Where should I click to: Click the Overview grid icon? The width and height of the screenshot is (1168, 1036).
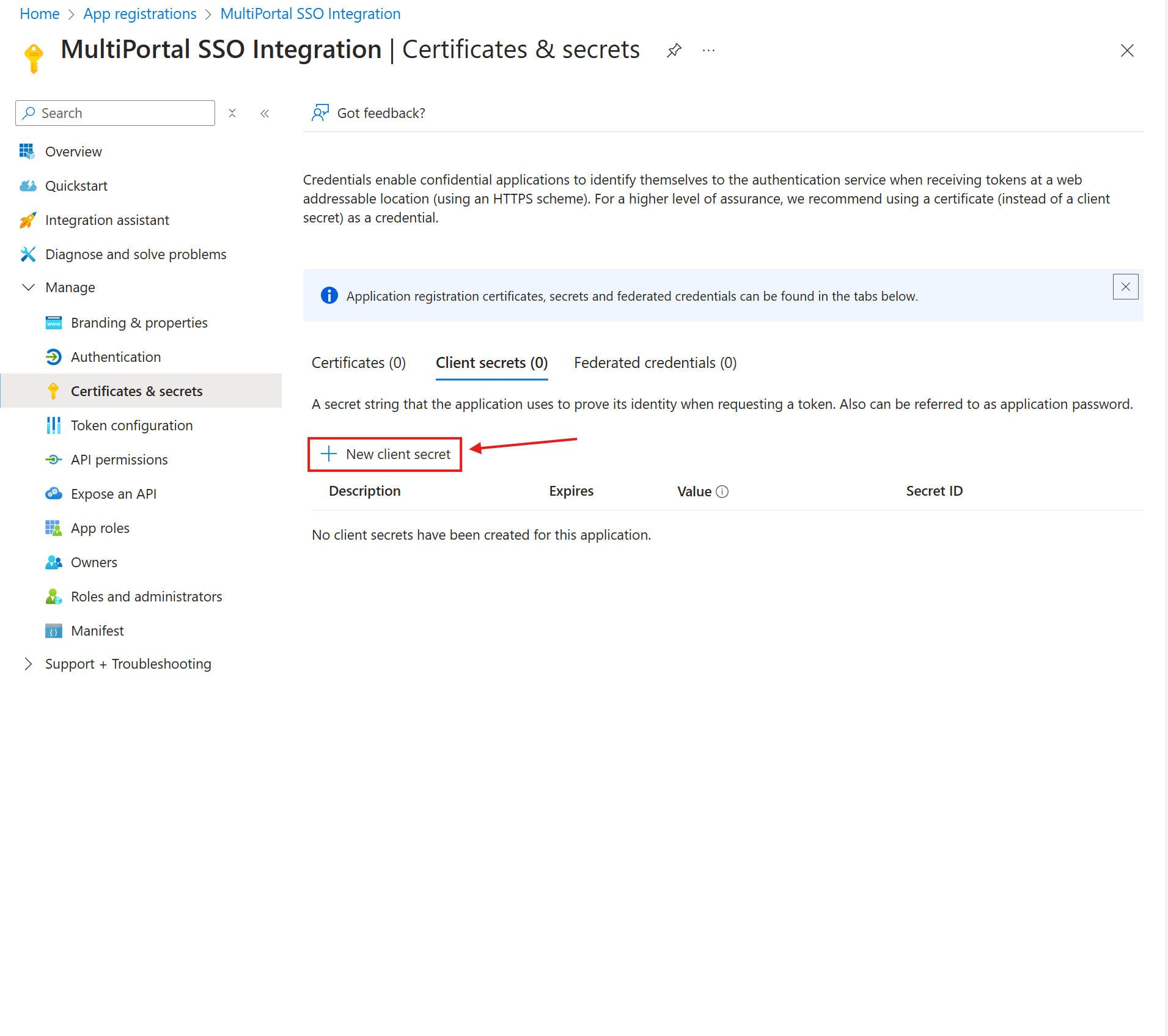27,151
